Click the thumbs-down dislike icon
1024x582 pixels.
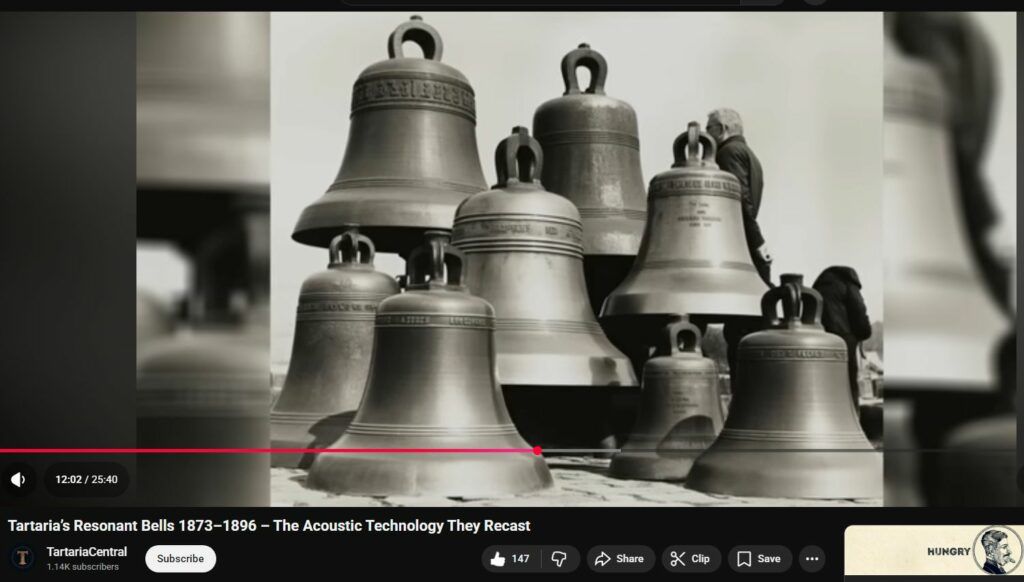(x=560, y=559)
